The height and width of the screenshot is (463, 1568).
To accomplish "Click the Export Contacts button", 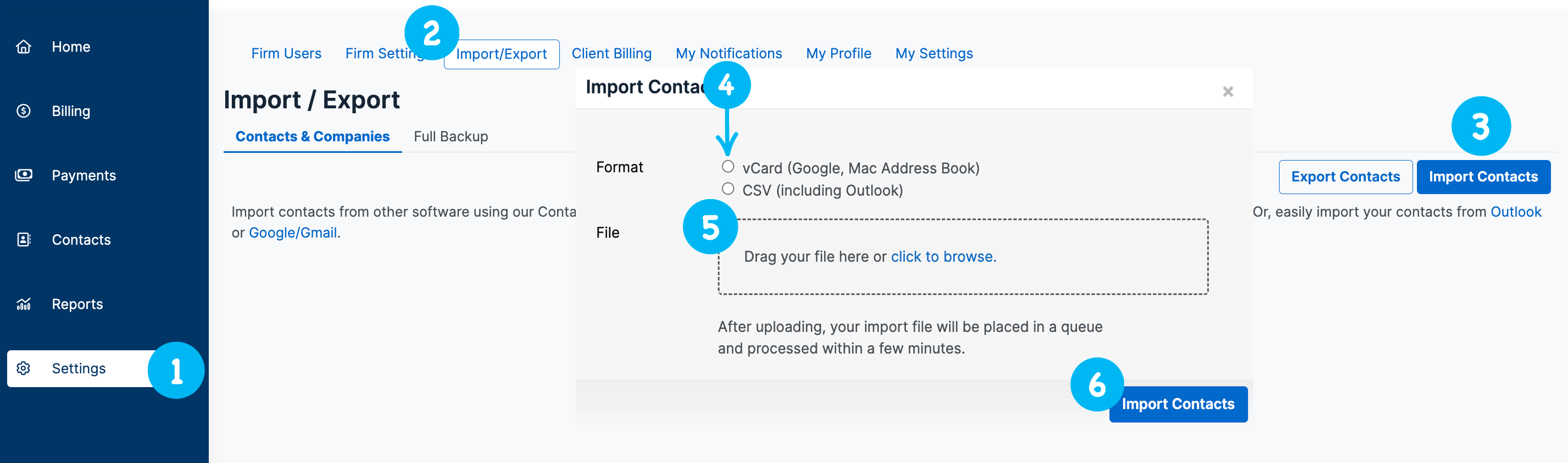I will [x=1344, y=177].
